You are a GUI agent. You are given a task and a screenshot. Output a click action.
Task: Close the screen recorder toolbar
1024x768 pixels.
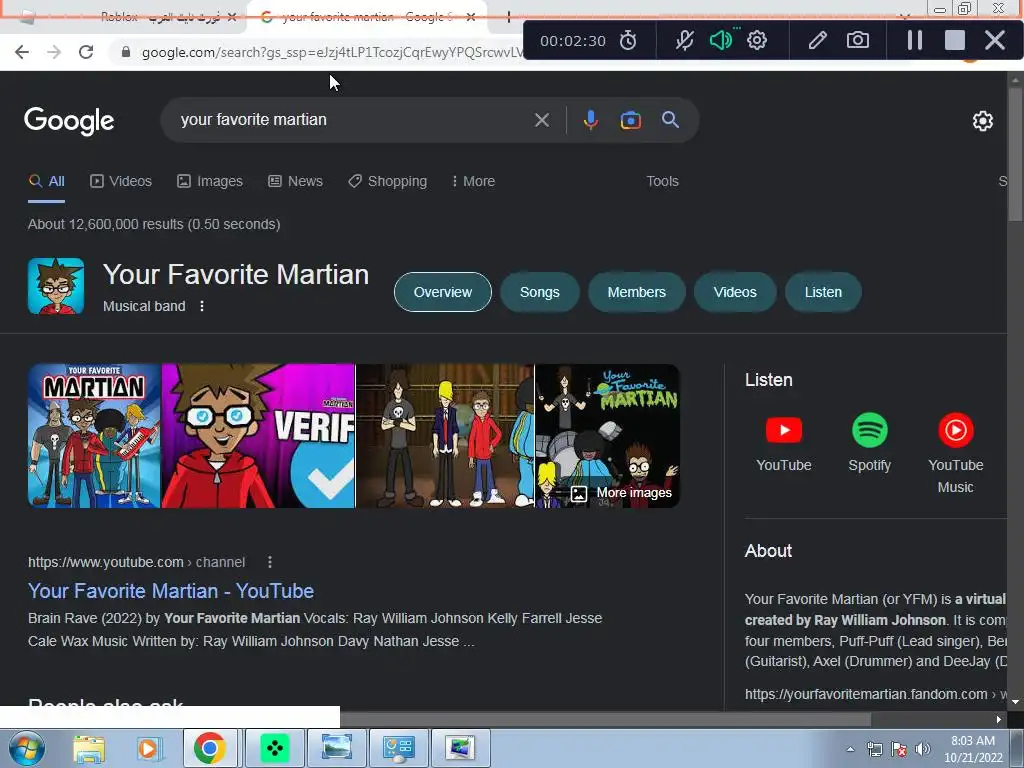pyautogui.click(x=995, y=40)
